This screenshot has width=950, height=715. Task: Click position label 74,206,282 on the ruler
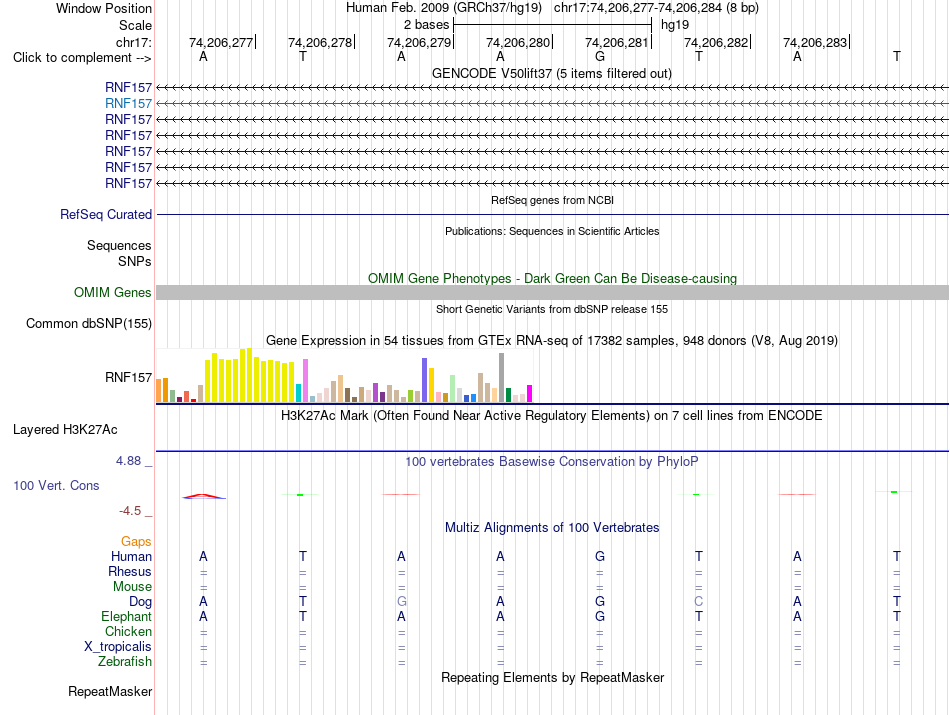(716, 42)
